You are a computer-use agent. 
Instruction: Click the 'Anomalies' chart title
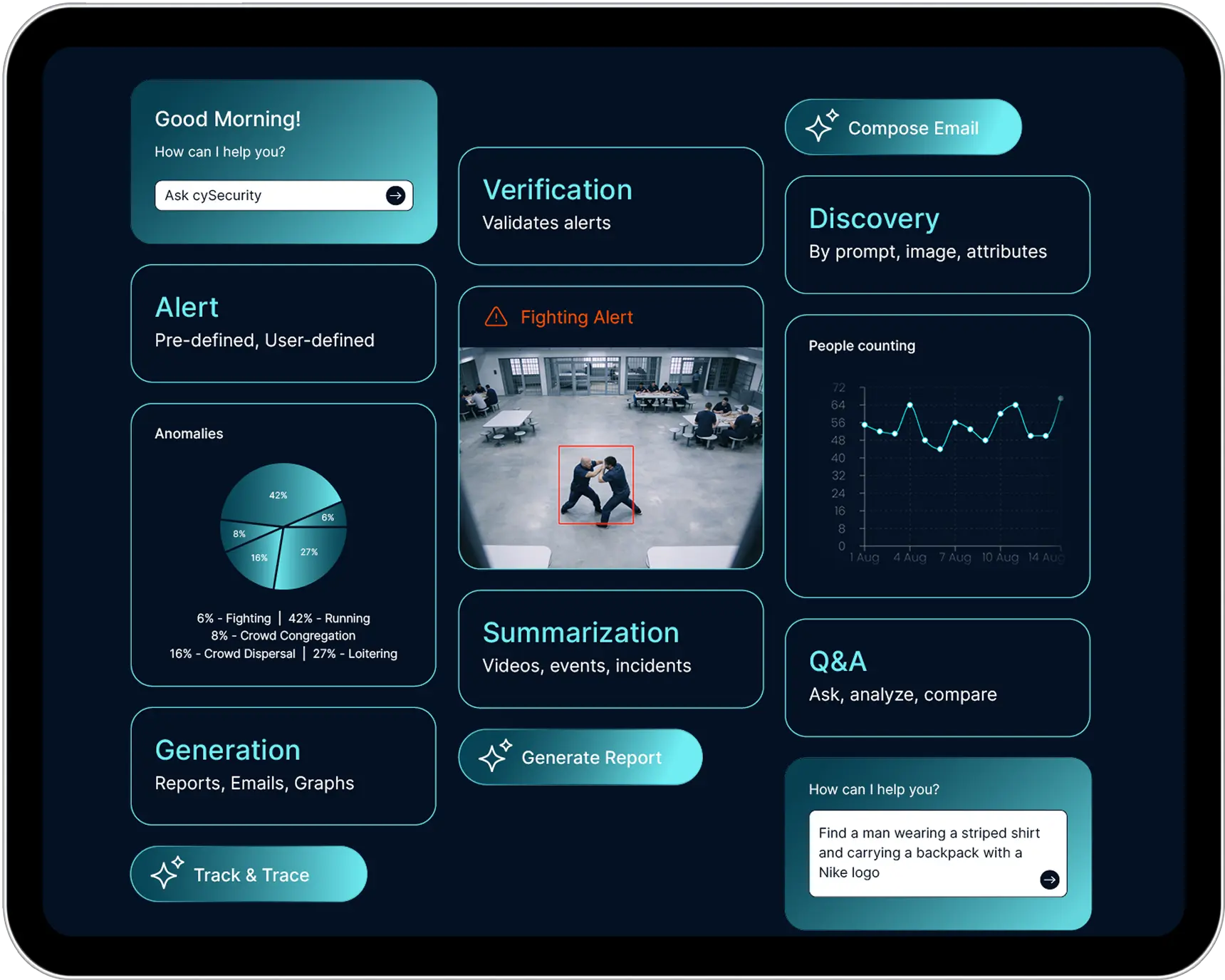point(189,434)
